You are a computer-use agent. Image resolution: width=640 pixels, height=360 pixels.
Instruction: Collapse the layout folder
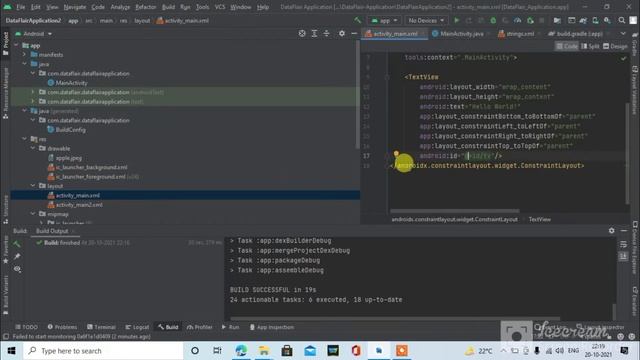pos(33,185)
